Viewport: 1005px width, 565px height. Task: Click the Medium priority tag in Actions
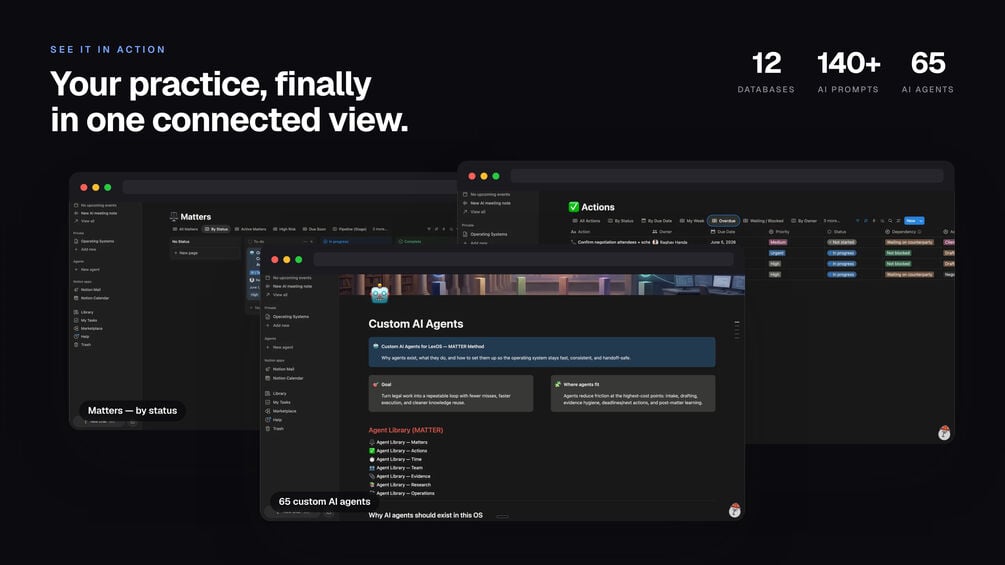click(x=778, y=242)
